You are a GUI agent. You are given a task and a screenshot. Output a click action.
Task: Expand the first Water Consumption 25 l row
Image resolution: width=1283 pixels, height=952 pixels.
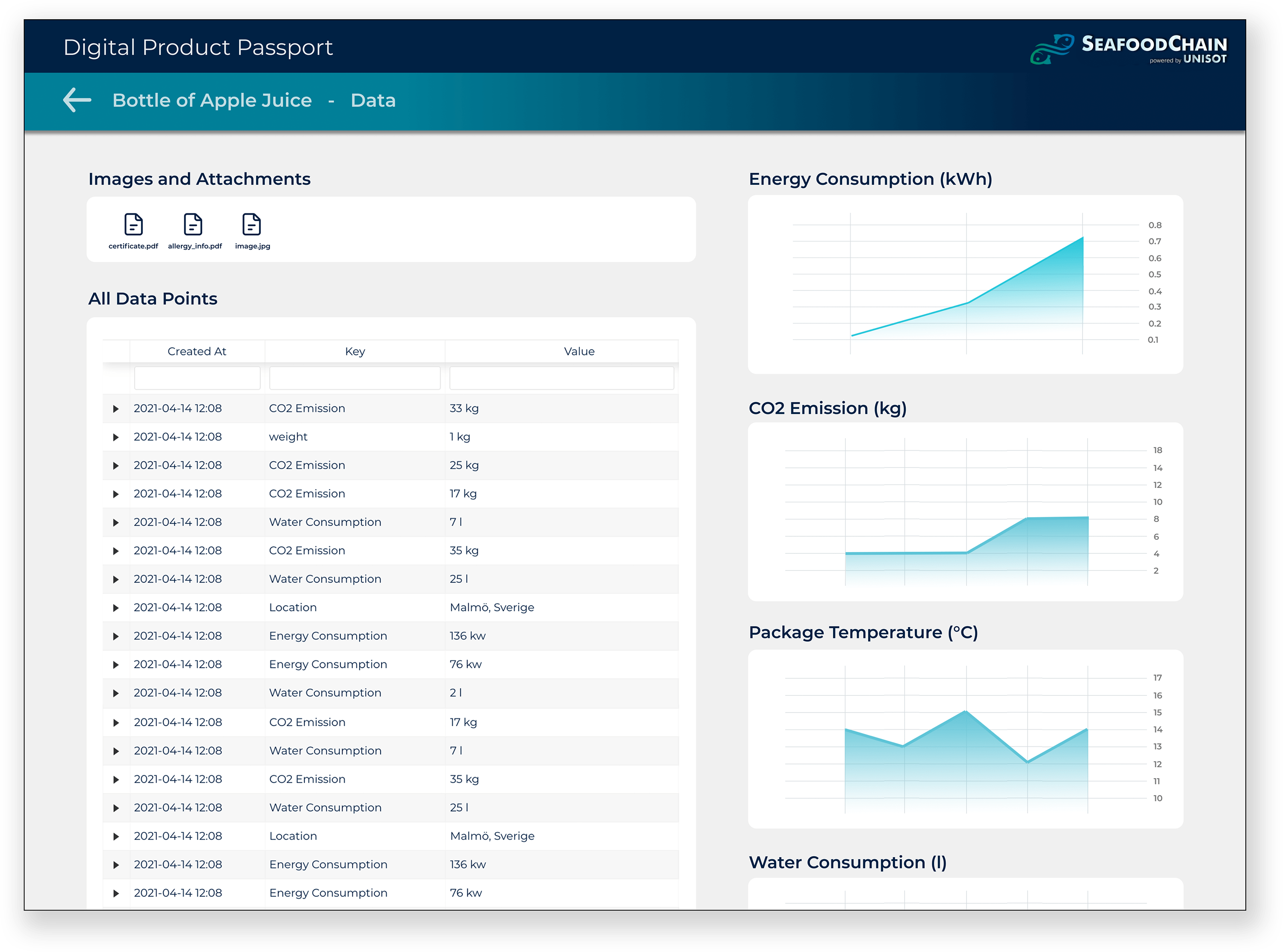(x=116, y=580)
